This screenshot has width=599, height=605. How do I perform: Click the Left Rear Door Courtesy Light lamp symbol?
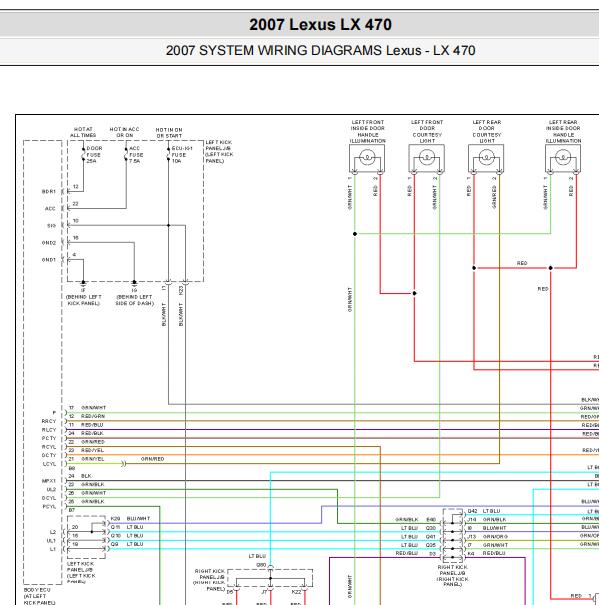(486, 158)
